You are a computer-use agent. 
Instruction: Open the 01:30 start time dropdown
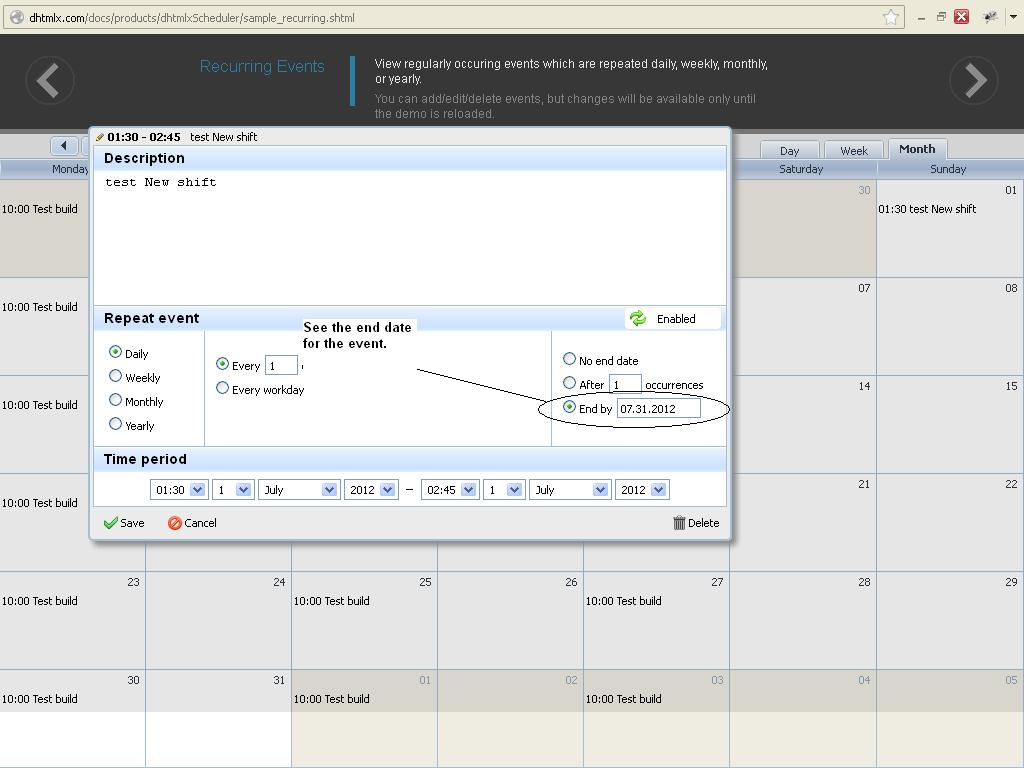point(179,490)
